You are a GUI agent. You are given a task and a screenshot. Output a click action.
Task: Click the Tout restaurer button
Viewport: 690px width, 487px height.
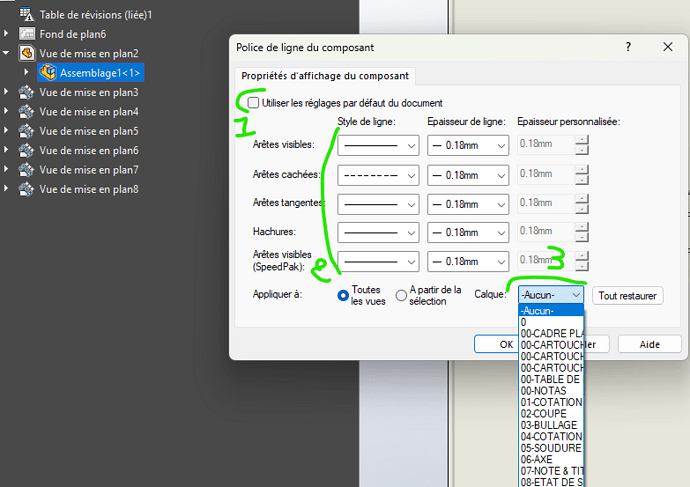coord(628,296)
